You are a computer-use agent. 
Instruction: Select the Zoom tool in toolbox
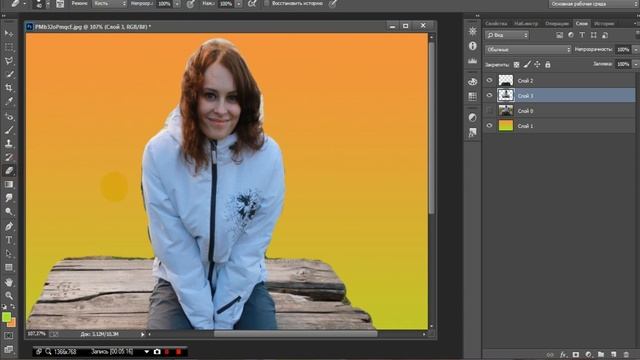point(9,296)
